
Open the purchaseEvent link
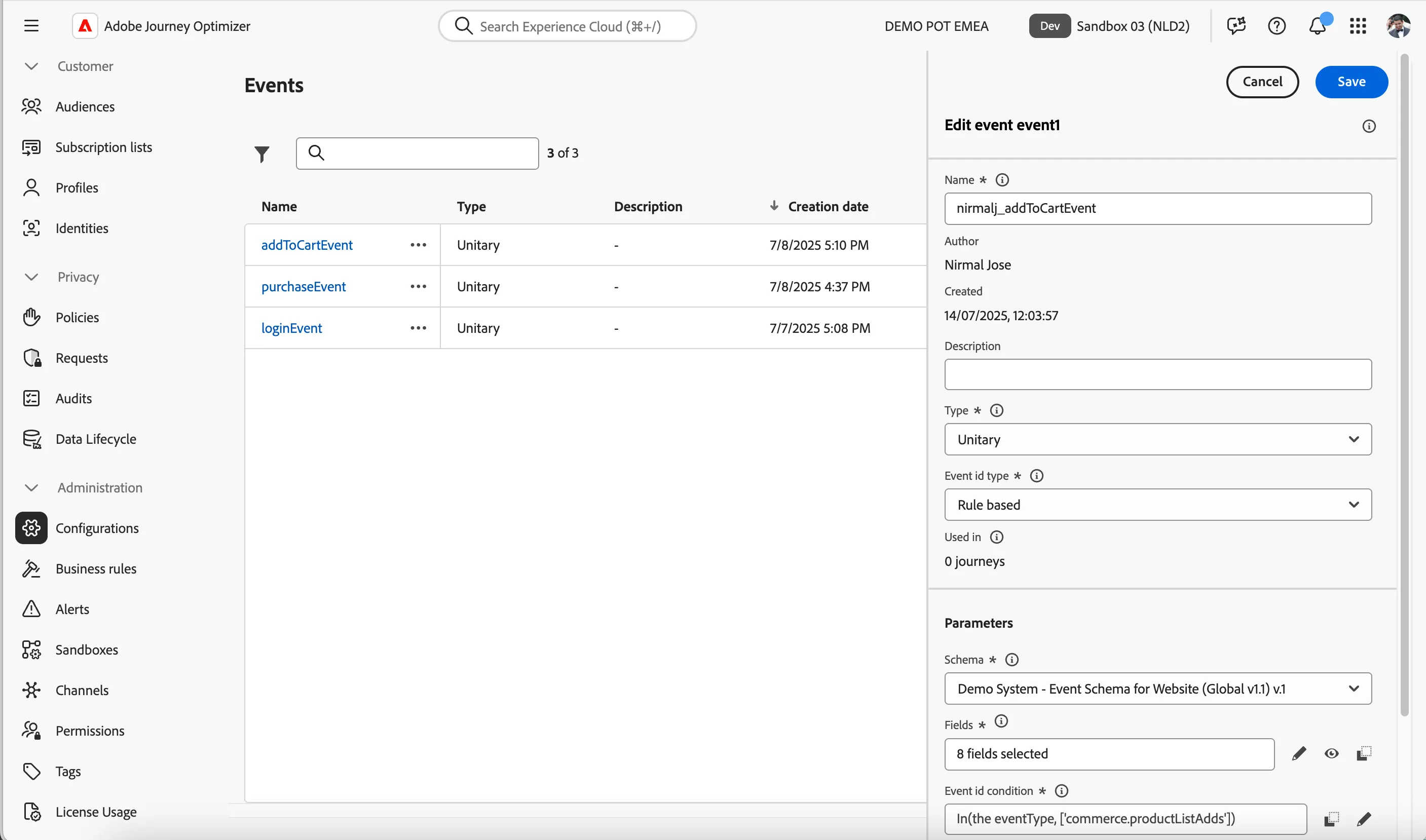304,286
